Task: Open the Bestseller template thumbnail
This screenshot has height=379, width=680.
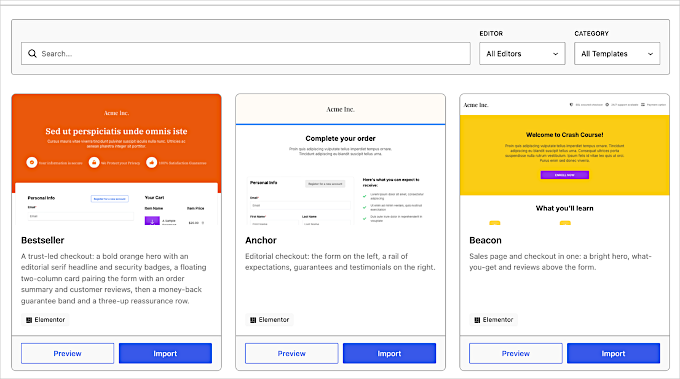Action: (116, 160)
